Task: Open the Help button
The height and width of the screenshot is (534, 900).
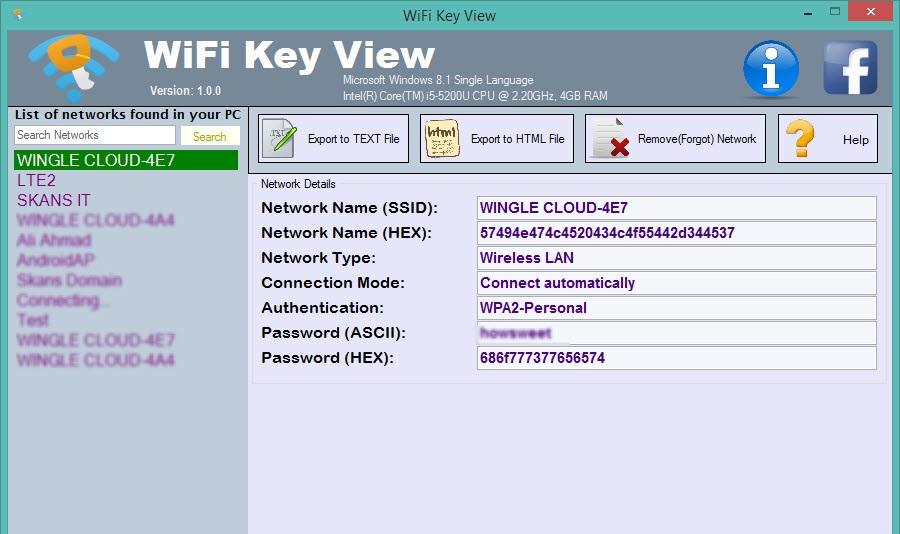Action: [828, 138]
